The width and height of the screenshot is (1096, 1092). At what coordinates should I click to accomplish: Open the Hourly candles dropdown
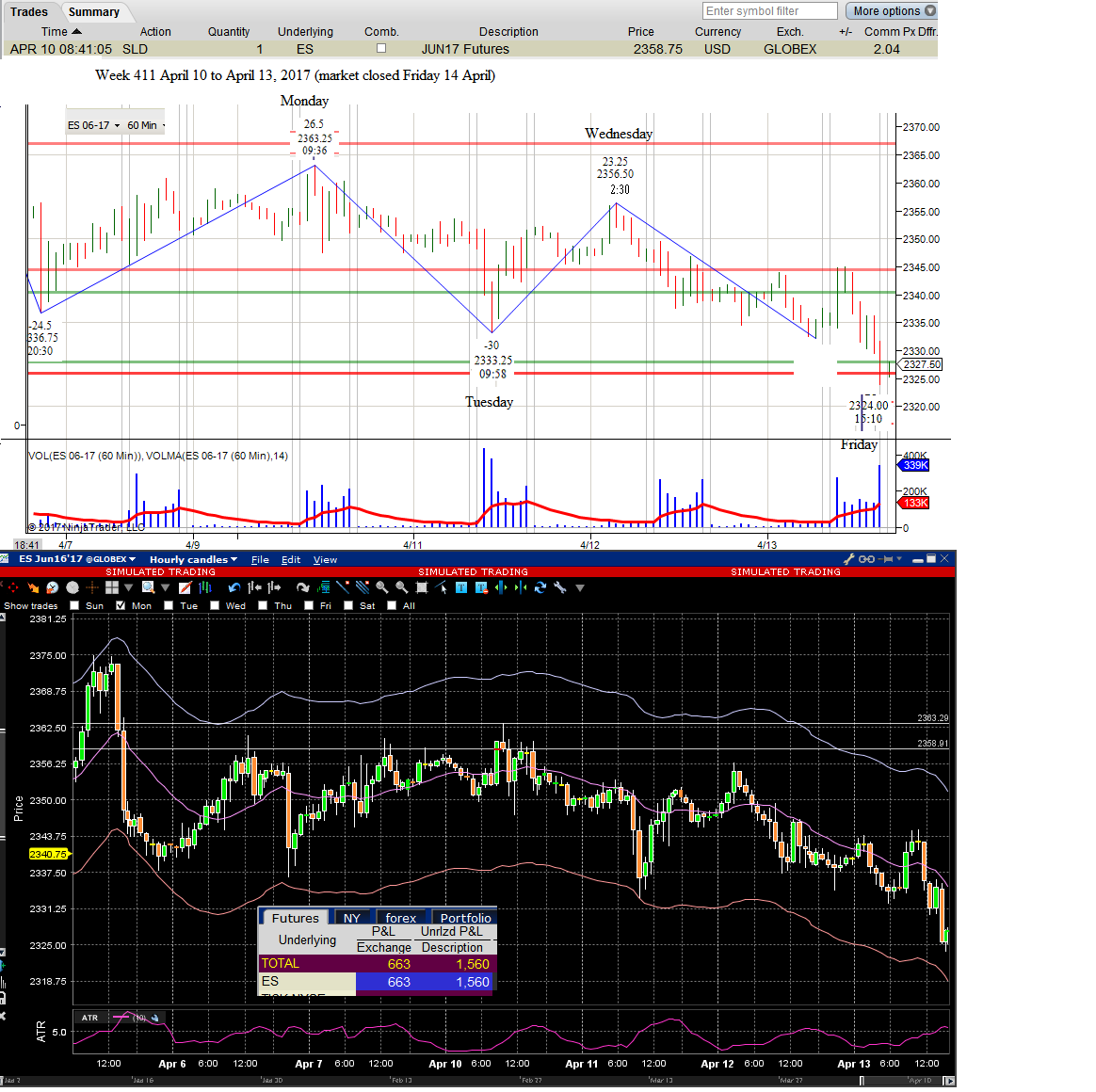click(x=194, y=559)
